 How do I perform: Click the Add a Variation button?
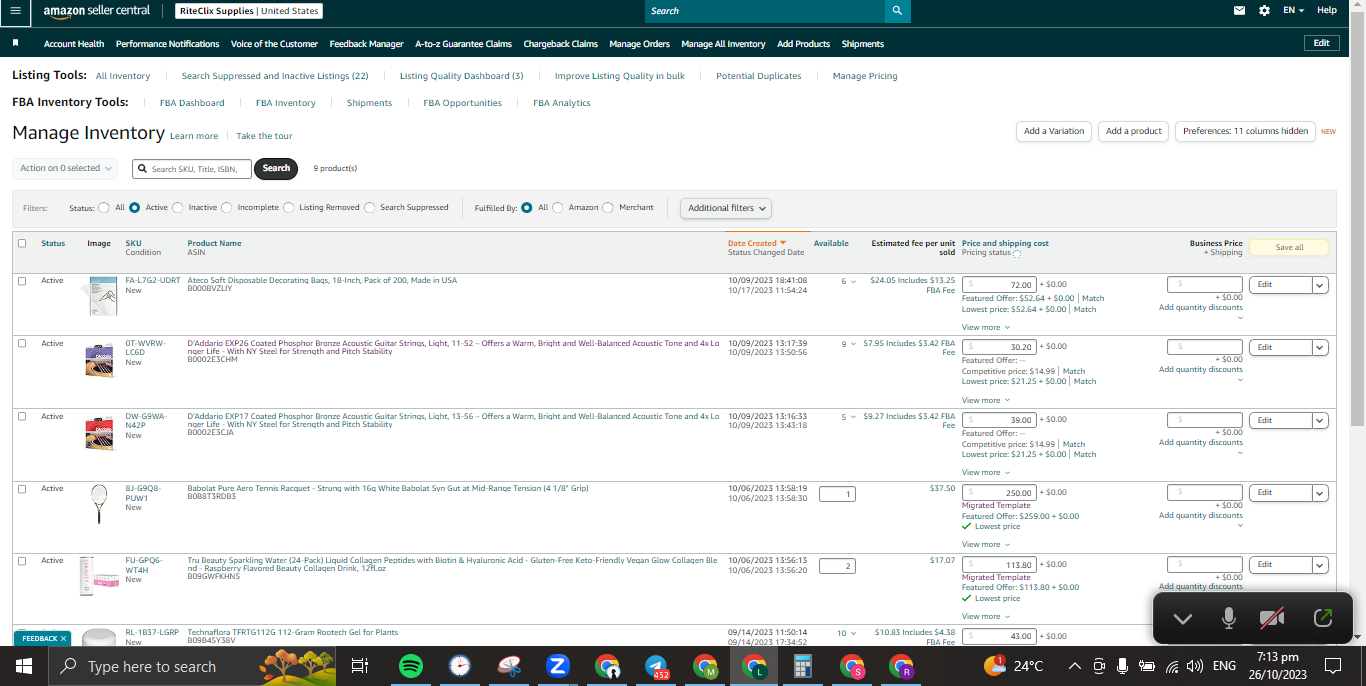(x=1054, y=131)
